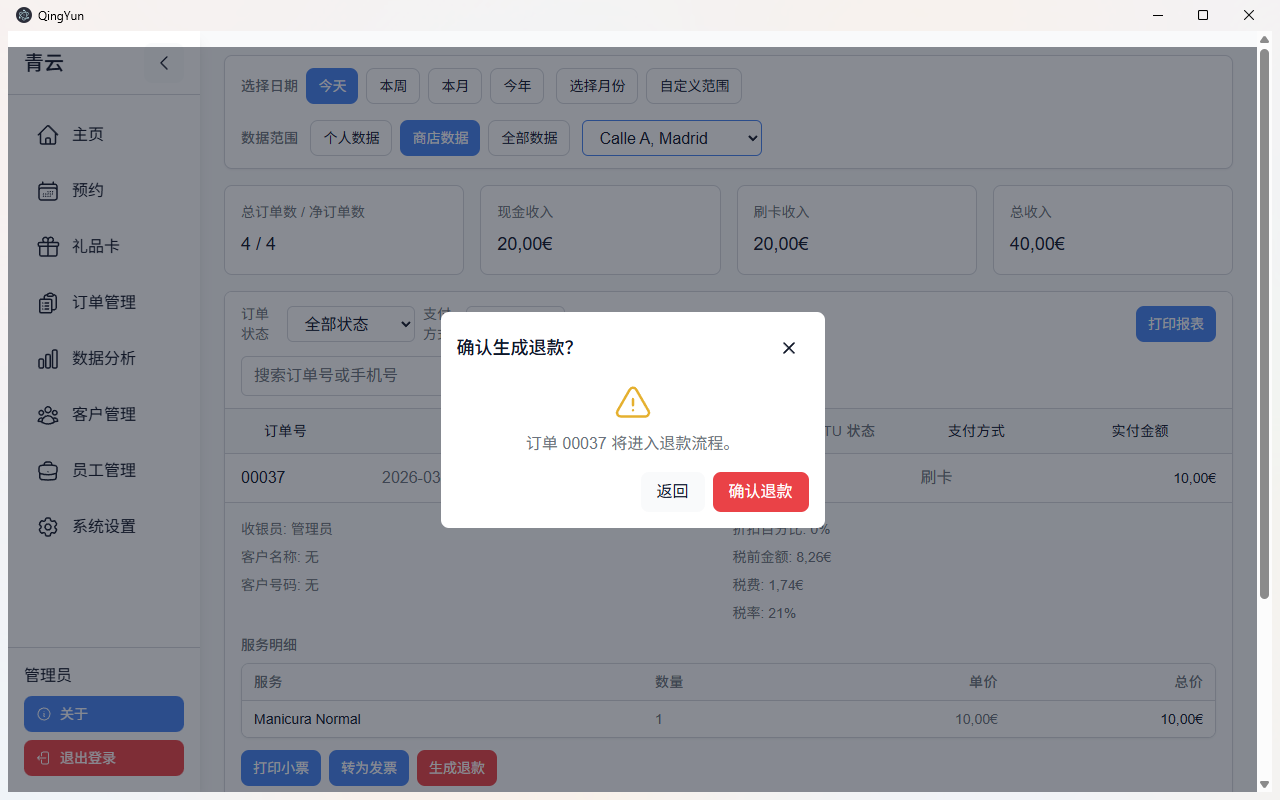Open the 订单管理 menu item
Screen dimensions: 1280x800
[104, 303]
